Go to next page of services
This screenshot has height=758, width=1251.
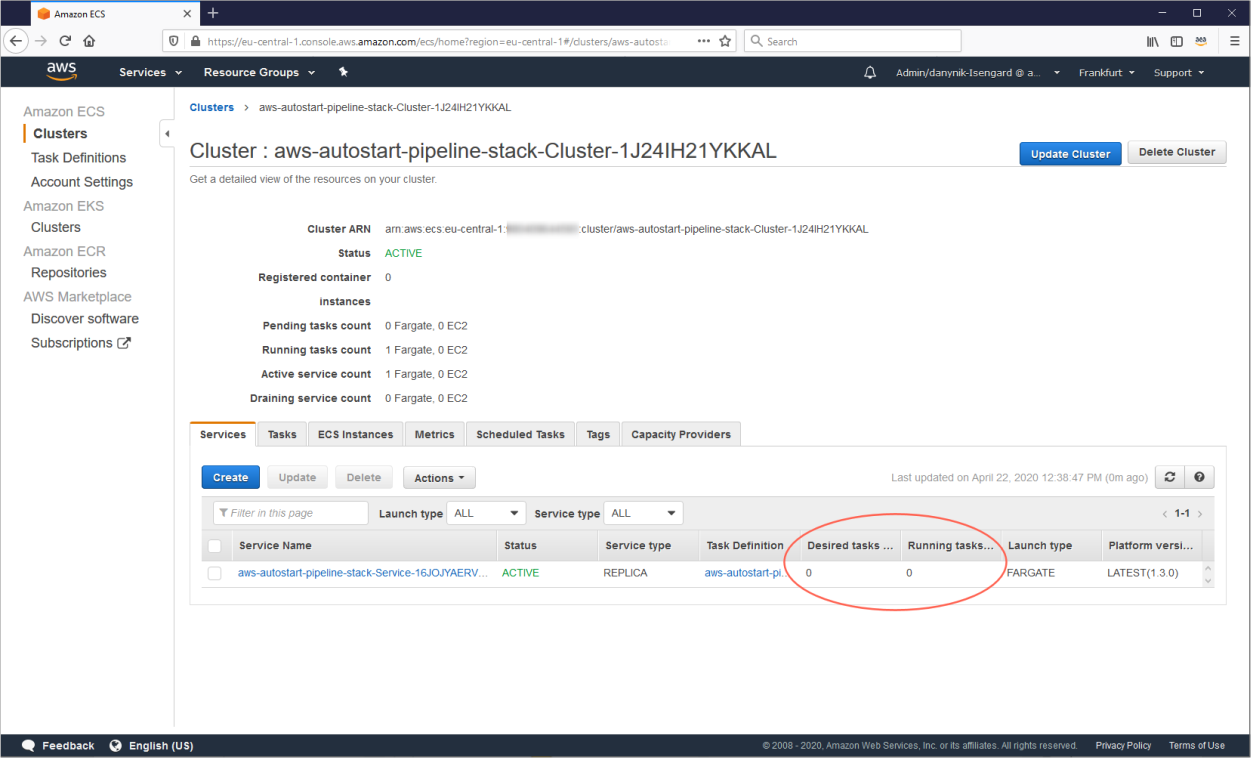tap(1200, 513)
